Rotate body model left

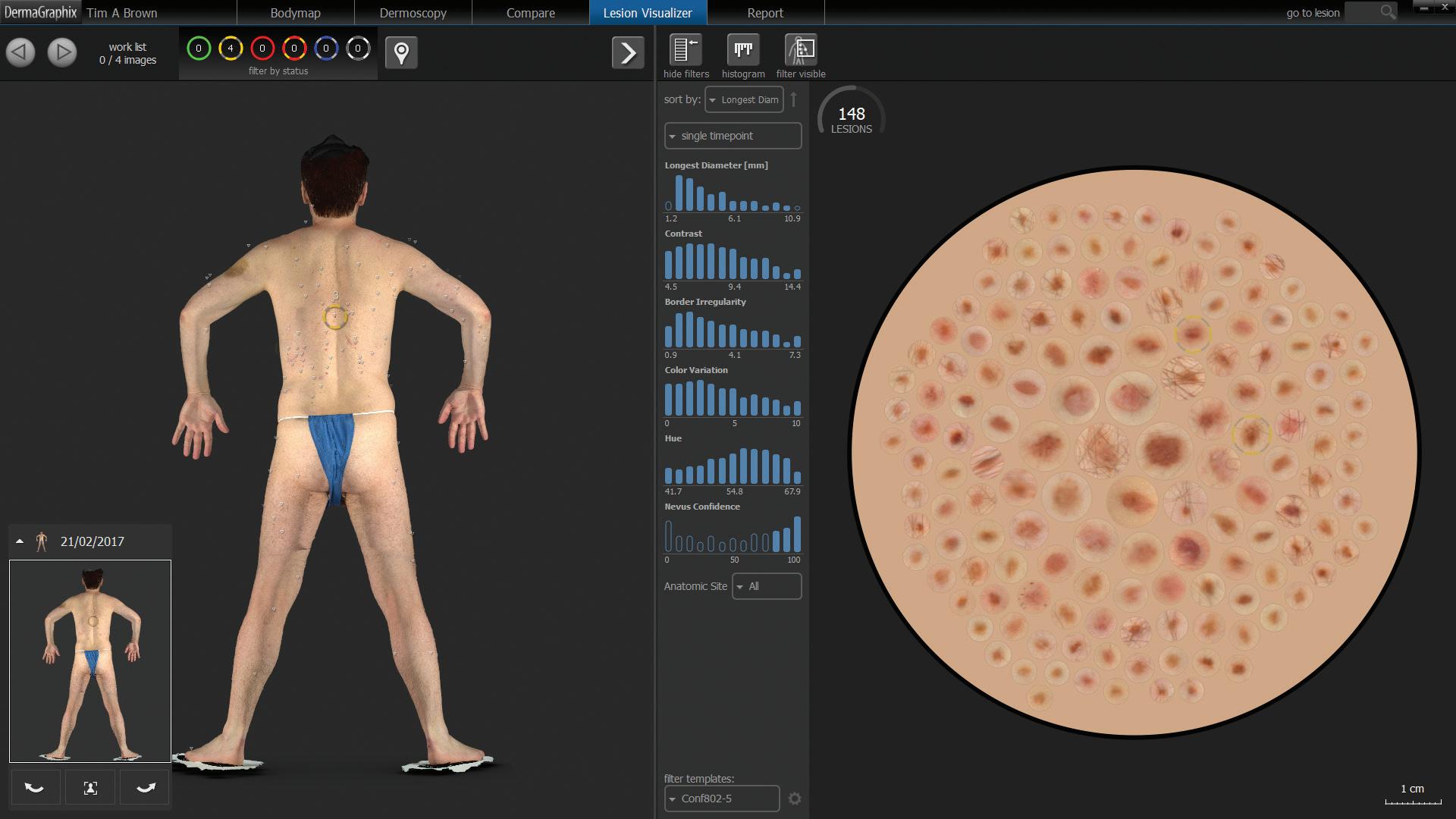click(x=35, y=788)
